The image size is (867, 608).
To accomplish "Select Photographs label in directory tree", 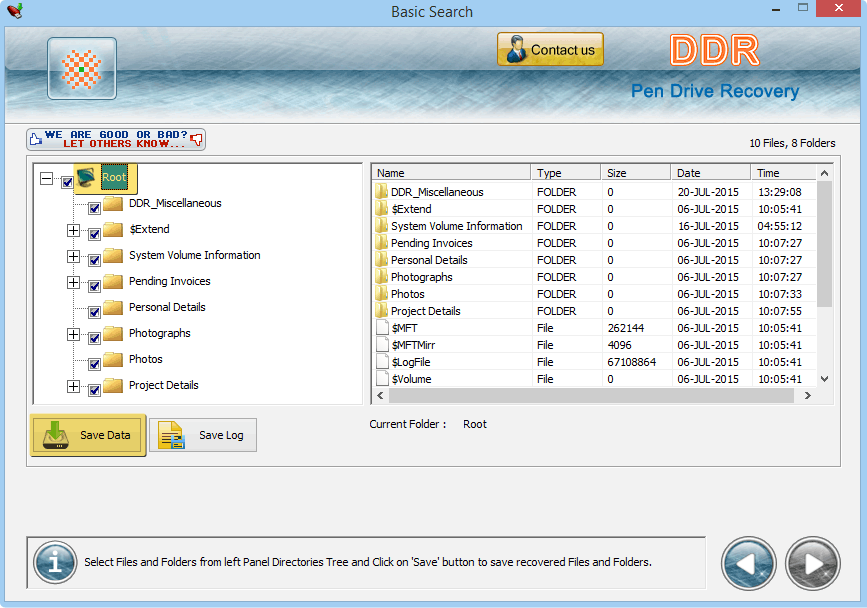I will pyautogui.click(x=159, y=333).
